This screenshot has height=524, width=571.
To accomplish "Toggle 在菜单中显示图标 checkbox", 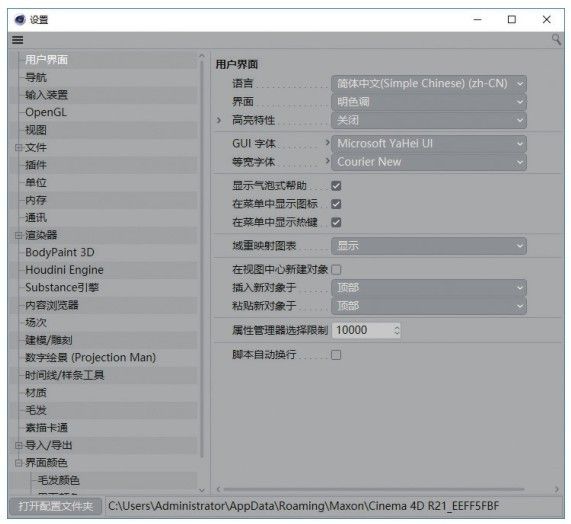I will pyautogui.click(x=336, y=204).
